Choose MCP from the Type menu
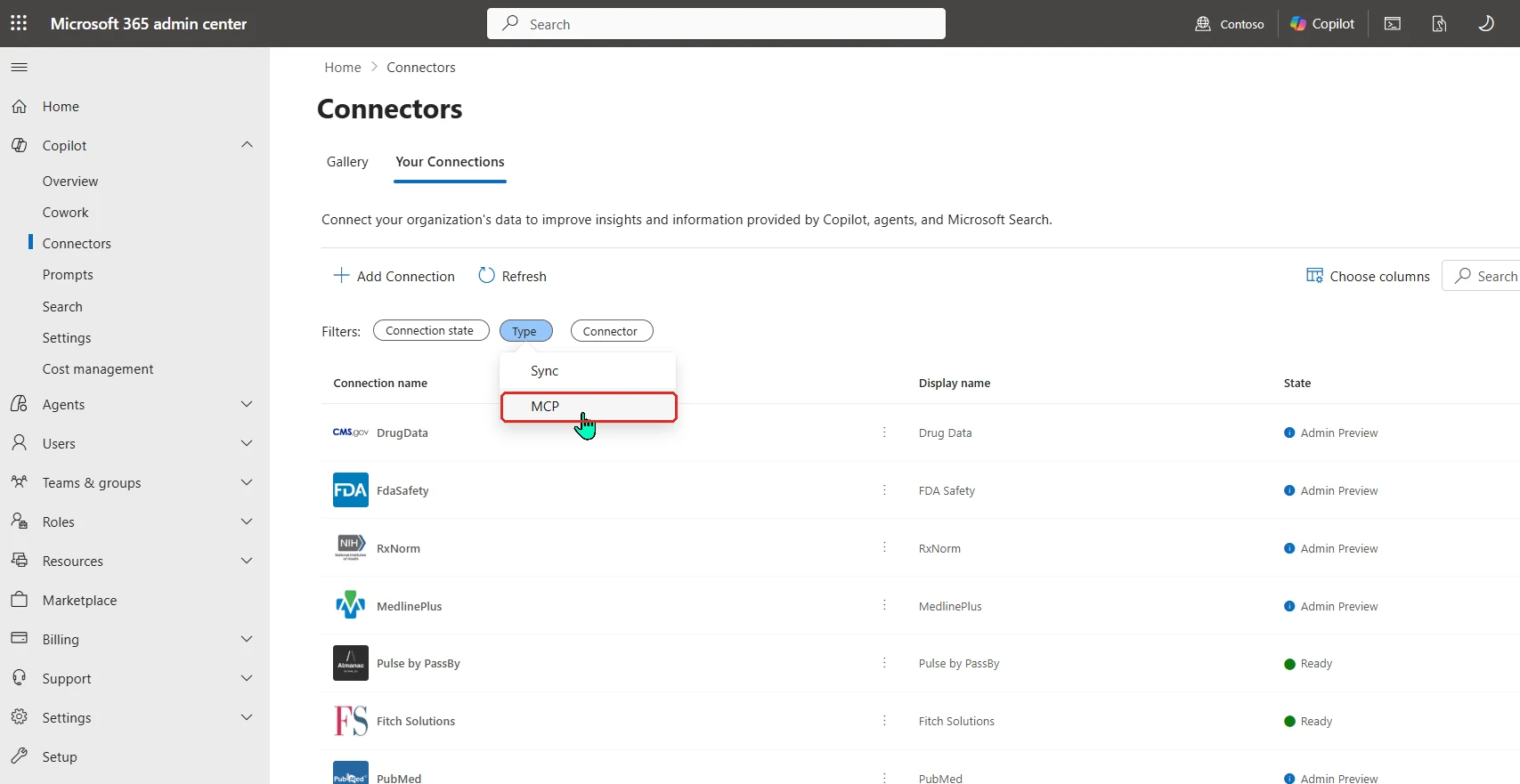1520x784 pixels. pyautogui.click(x=589, y=407)
